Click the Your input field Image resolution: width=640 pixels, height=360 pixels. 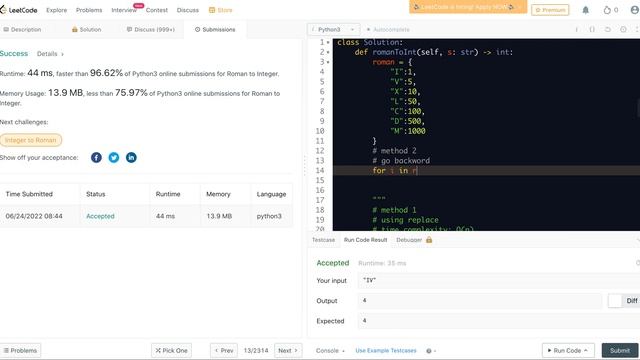coord(499,280)
